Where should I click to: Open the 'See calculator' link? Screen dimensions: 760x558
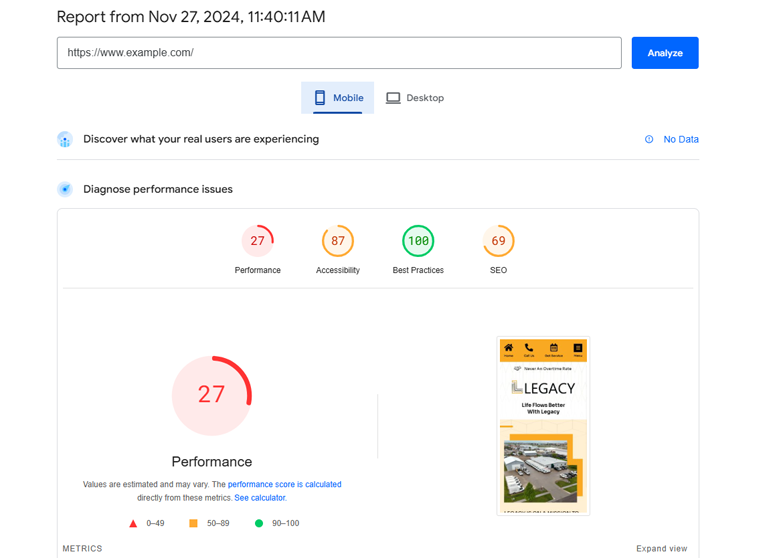coord(260,498)
